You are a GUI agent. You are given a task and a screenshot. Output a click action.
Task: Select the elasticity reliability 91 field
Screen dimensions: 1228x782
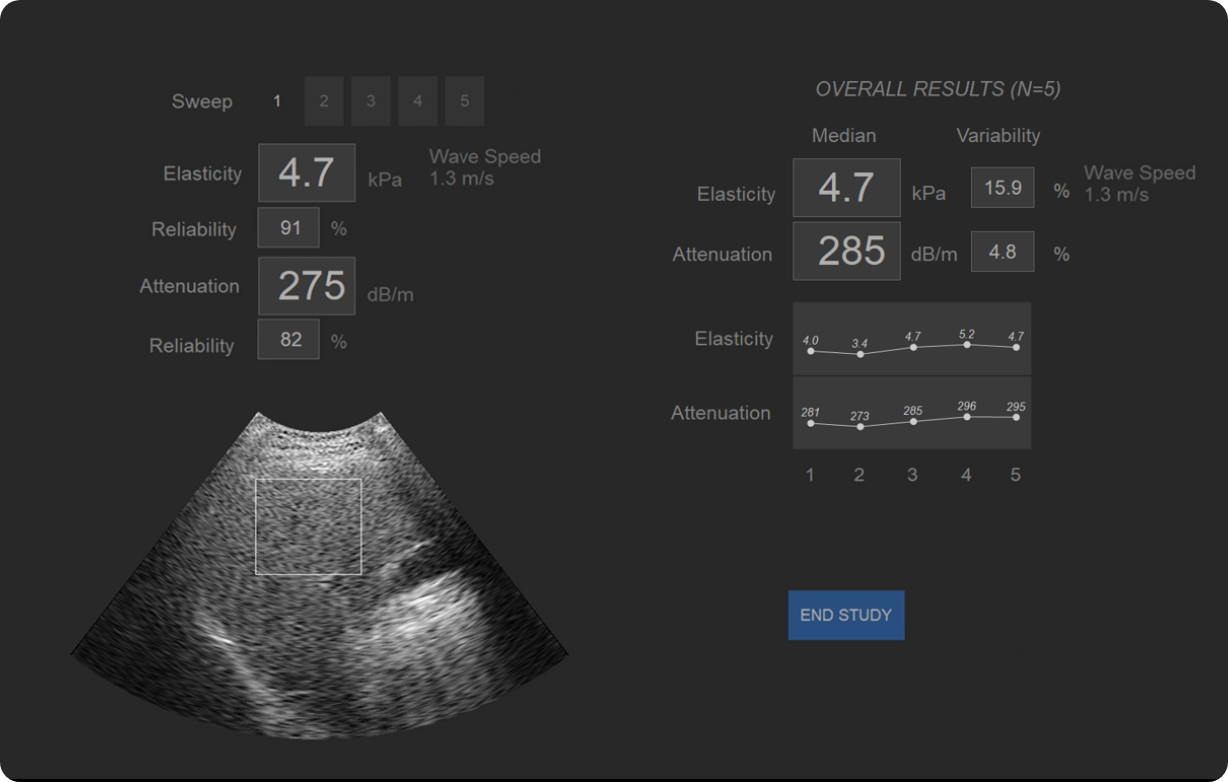click(289, 228)
